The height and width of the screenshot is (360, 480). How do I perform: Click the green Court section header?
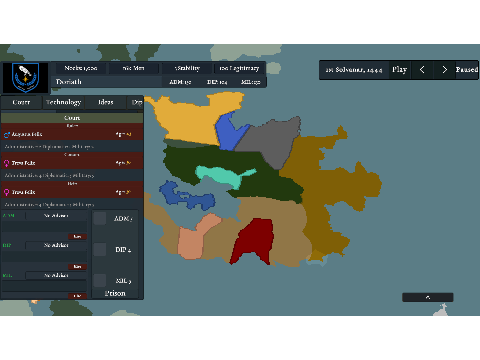(72, 118)
